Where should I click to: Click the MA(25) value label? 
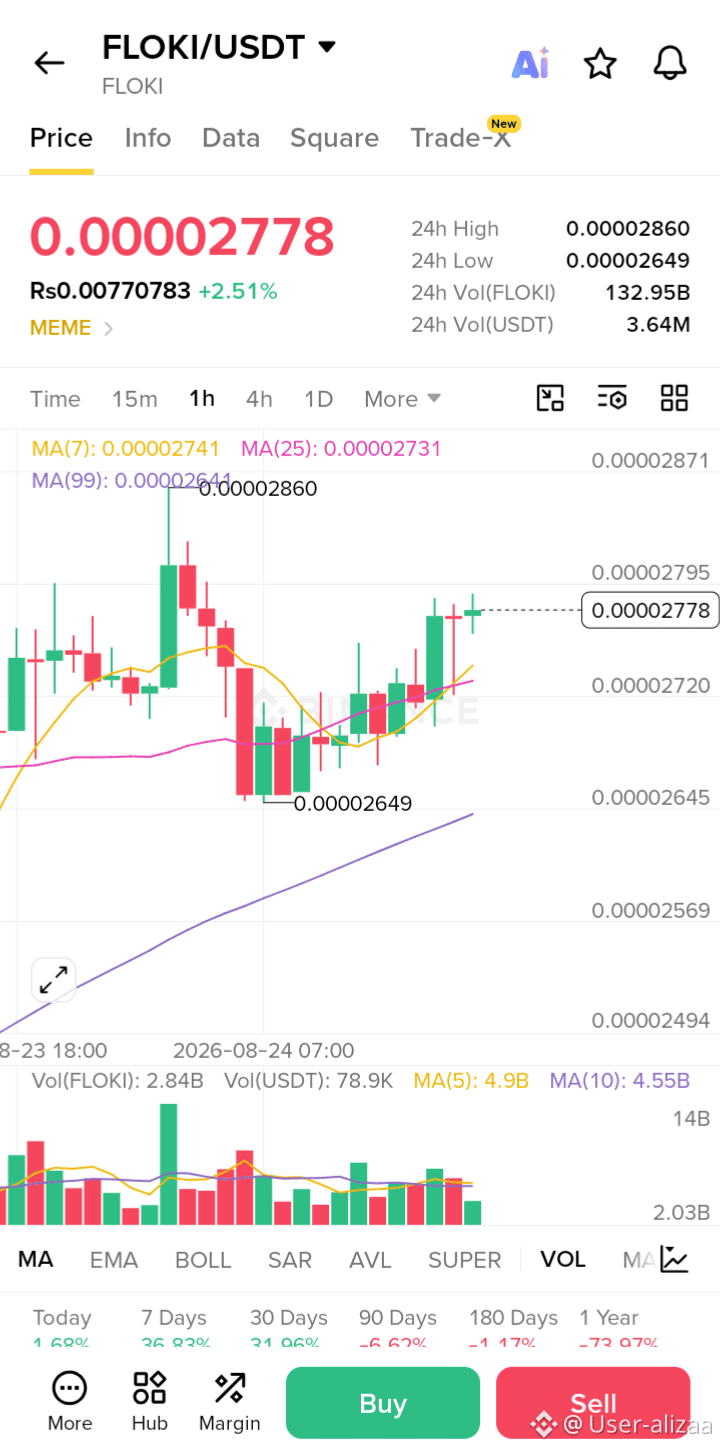tap(341, 449)
